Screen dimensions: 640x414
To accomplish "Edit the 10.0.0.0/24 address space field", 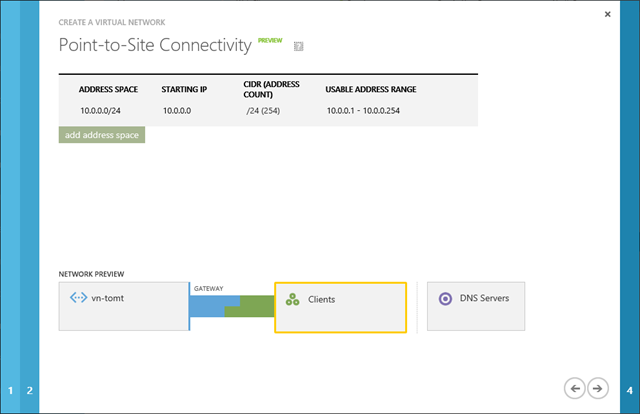I will [100, 111].
